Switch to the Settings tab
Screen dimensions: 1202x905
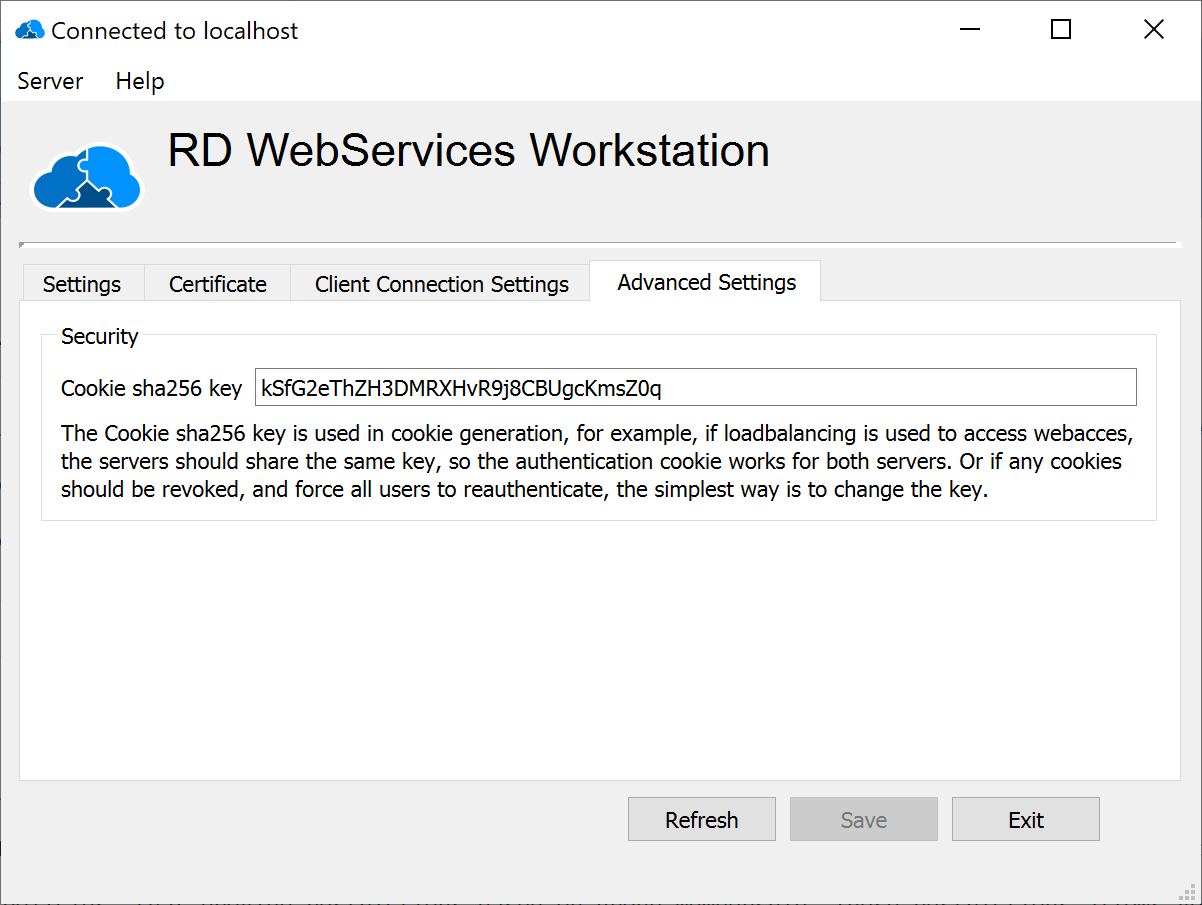tap(82, 284)
